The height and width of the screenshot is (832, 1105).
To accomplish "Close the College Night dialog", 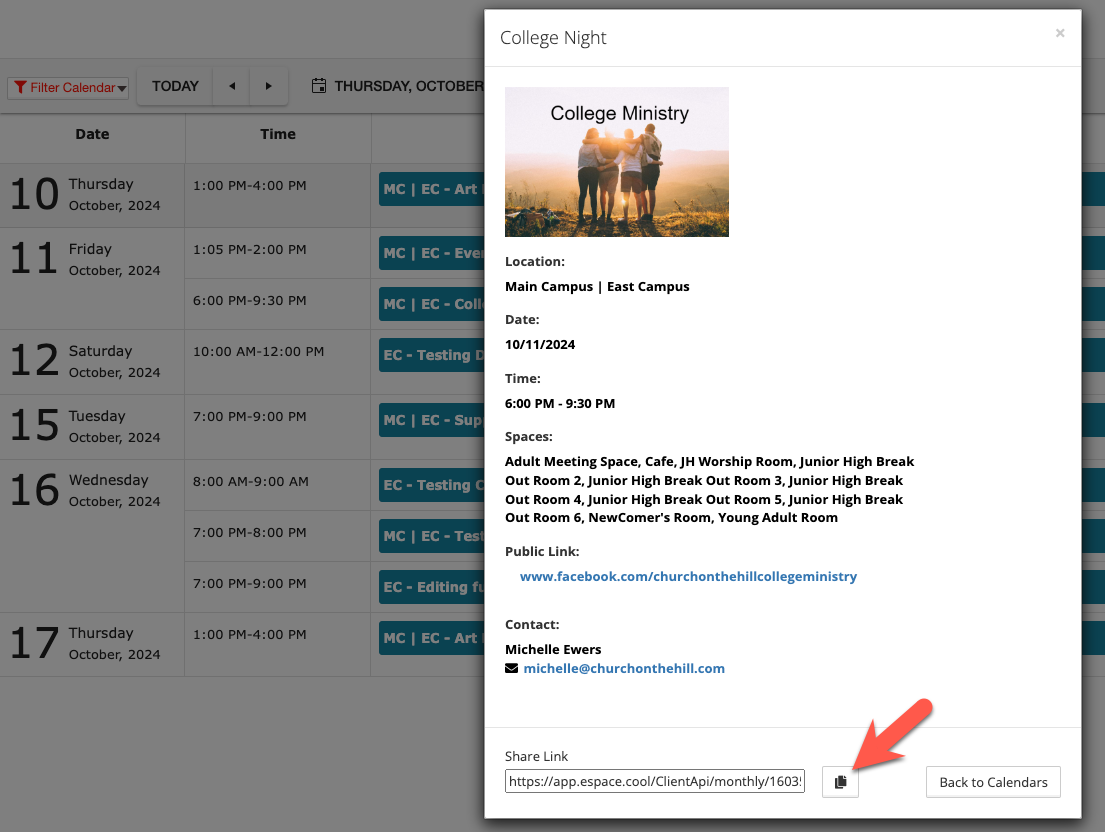I will coord(1059,33).
